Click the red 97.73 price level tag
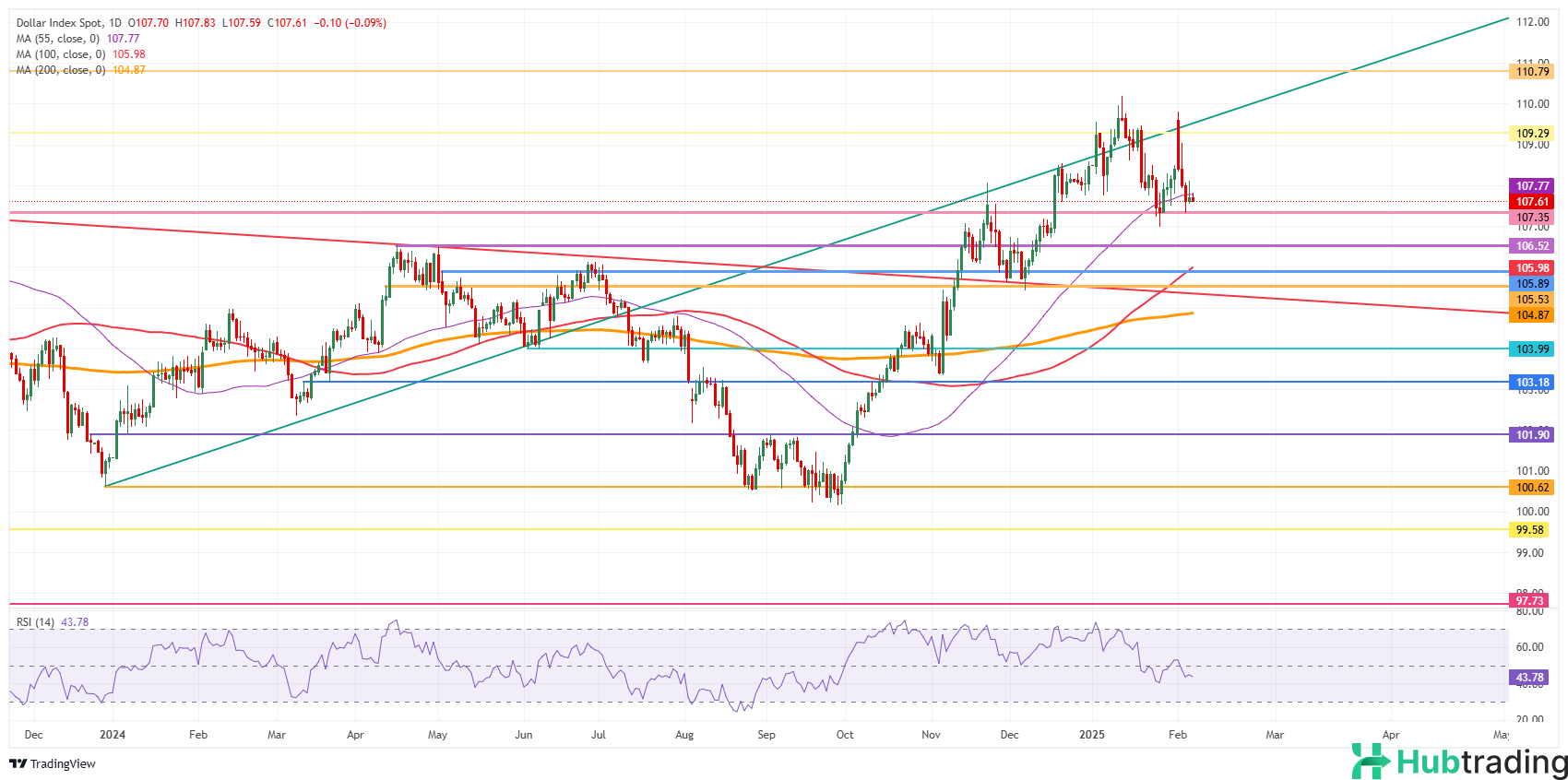This screenshot has width=1568, height=780. pyautogui.click(x=1529, y=601)
